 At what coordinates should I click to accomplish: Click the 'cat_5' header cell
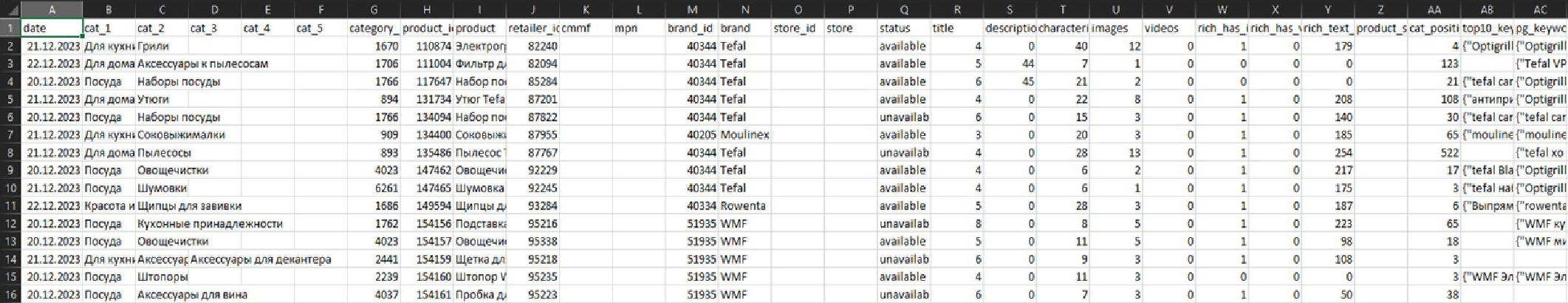click(x=321, y=28)
